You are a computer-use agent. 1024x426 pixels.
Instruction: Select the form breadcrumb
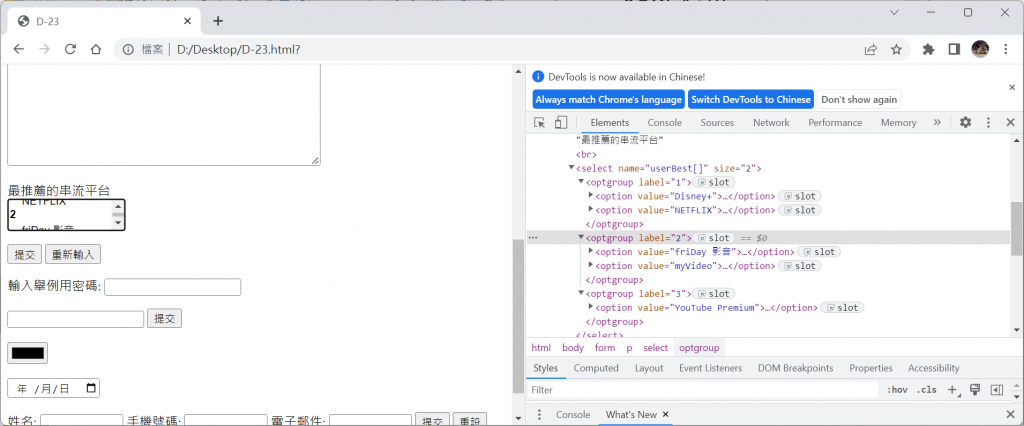[x=605, y=348]
